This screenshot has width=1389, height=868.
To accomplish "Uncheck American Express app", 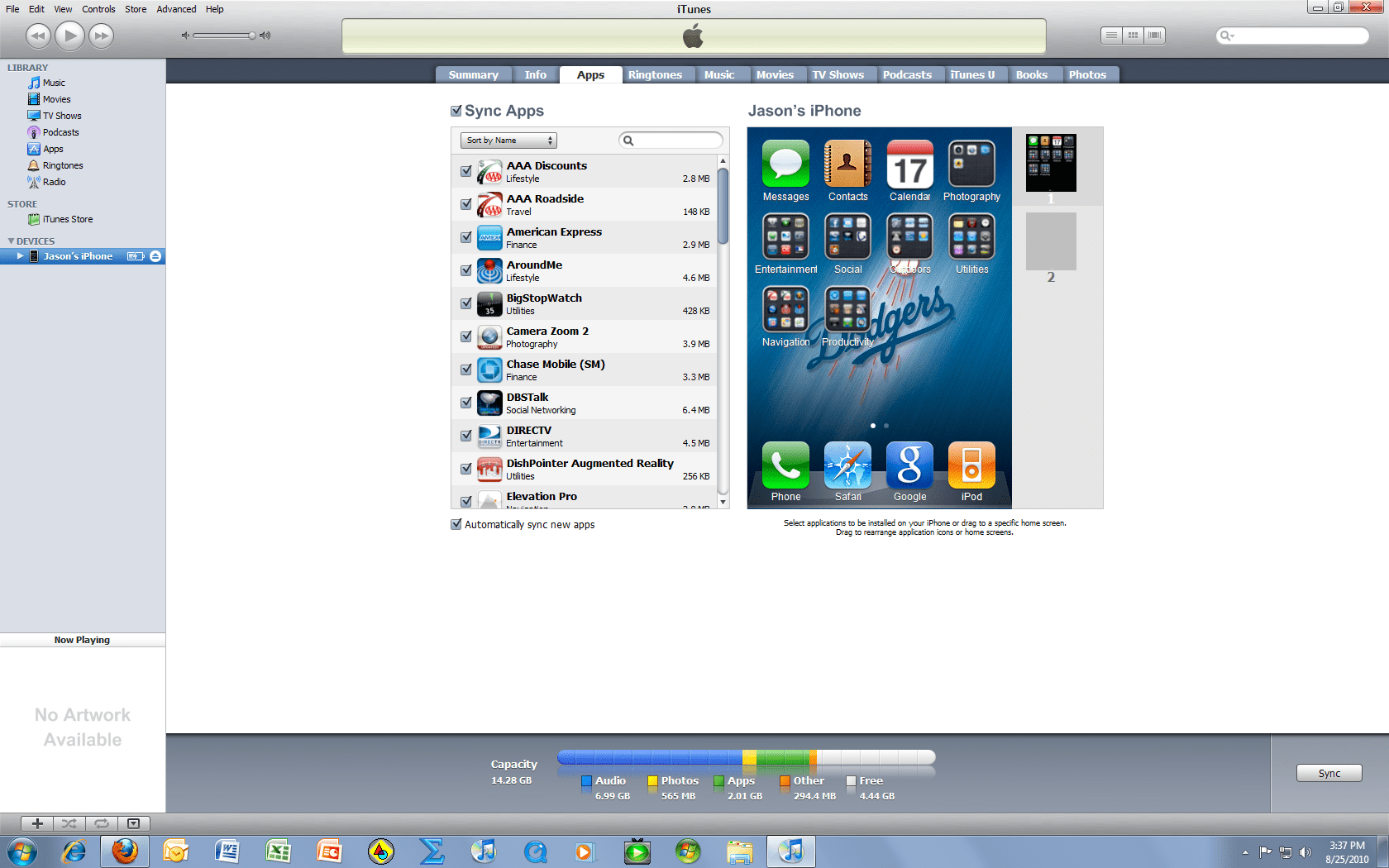I will tap(466, 237).
